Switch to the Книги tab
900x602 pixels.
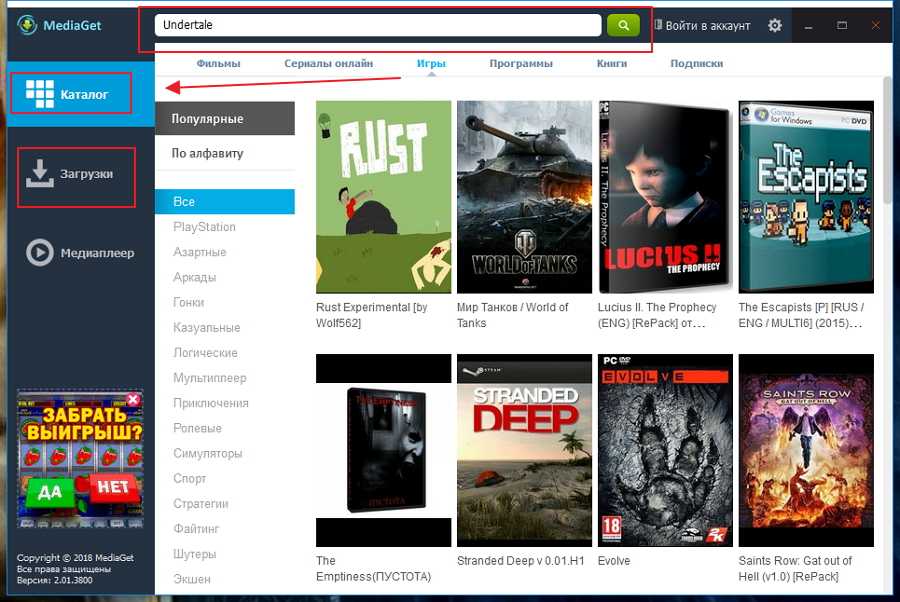click(x=611, y=63)
